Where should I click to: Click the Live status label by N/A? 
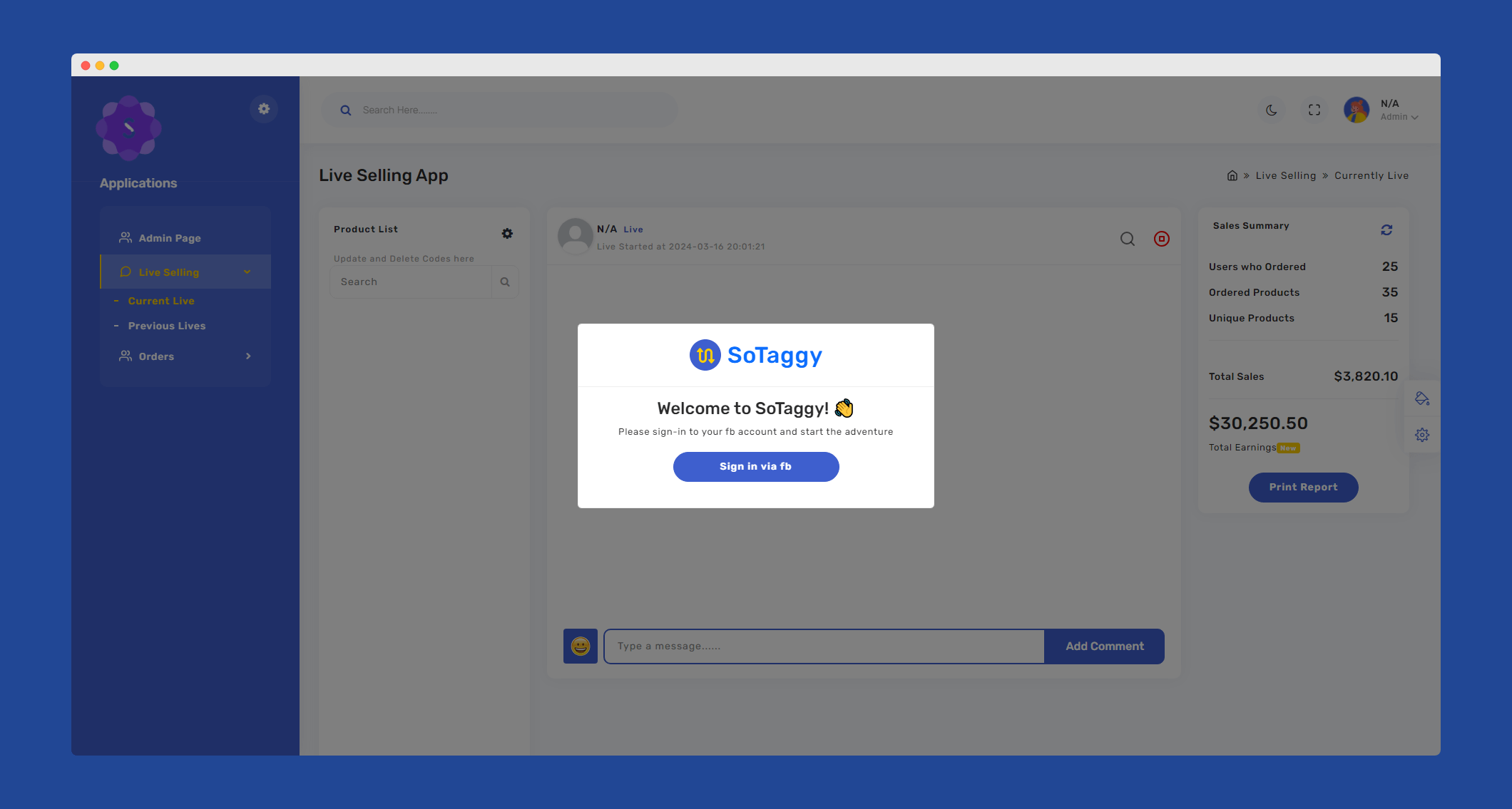(633, 230)
